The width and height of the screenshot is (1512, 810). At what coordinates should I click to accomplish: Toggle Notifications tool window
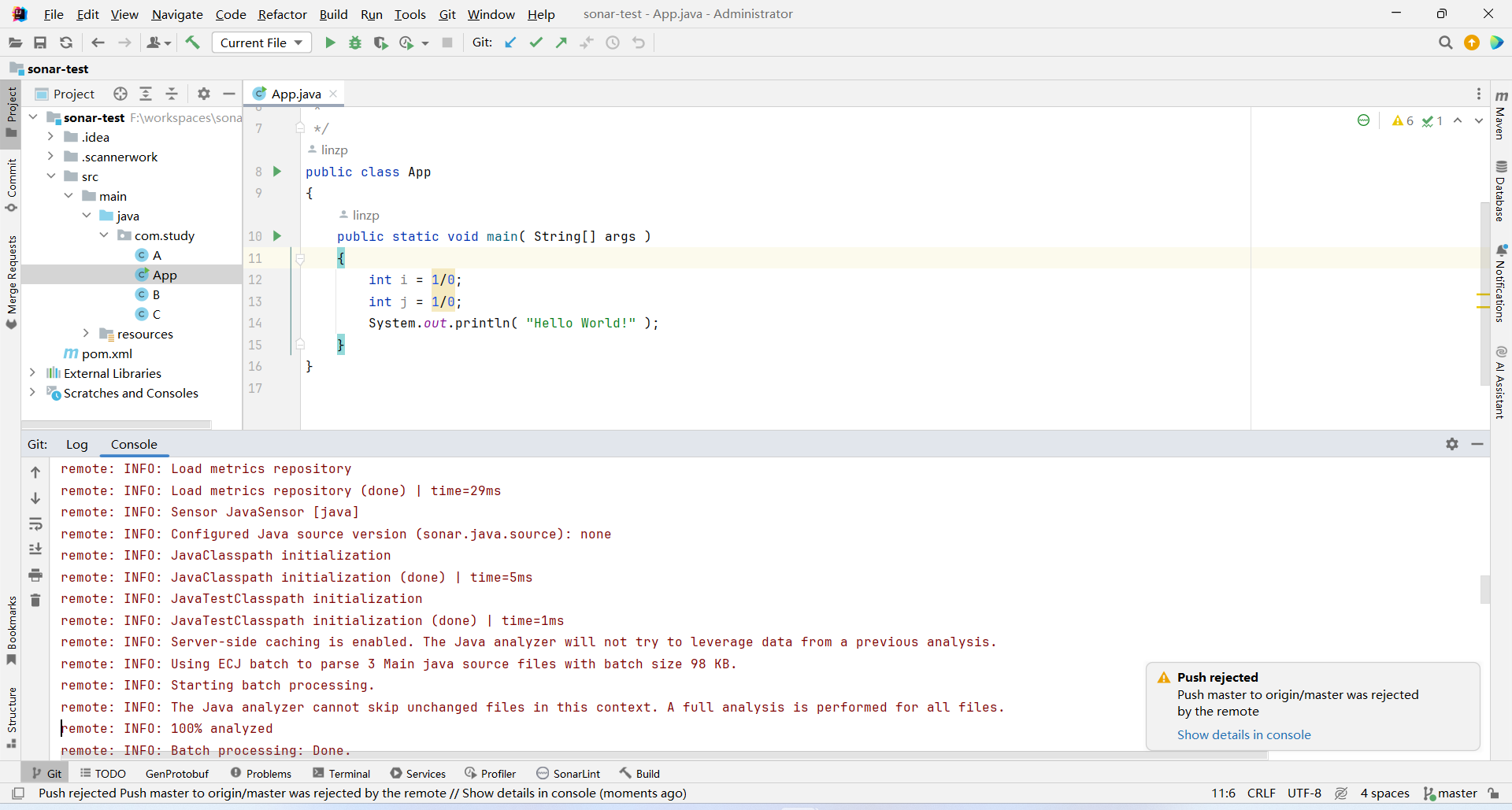1501,283
